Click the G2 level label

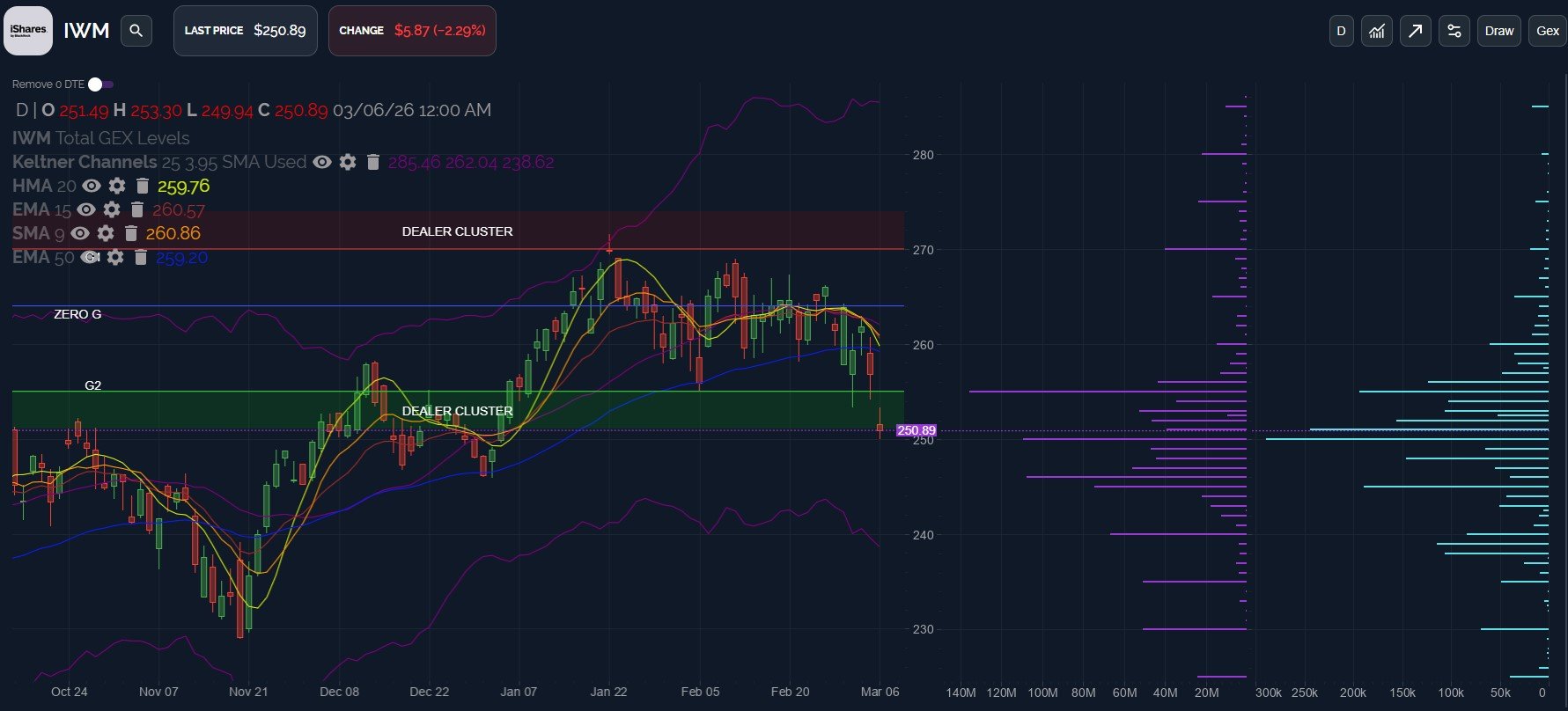click(92, 385)
